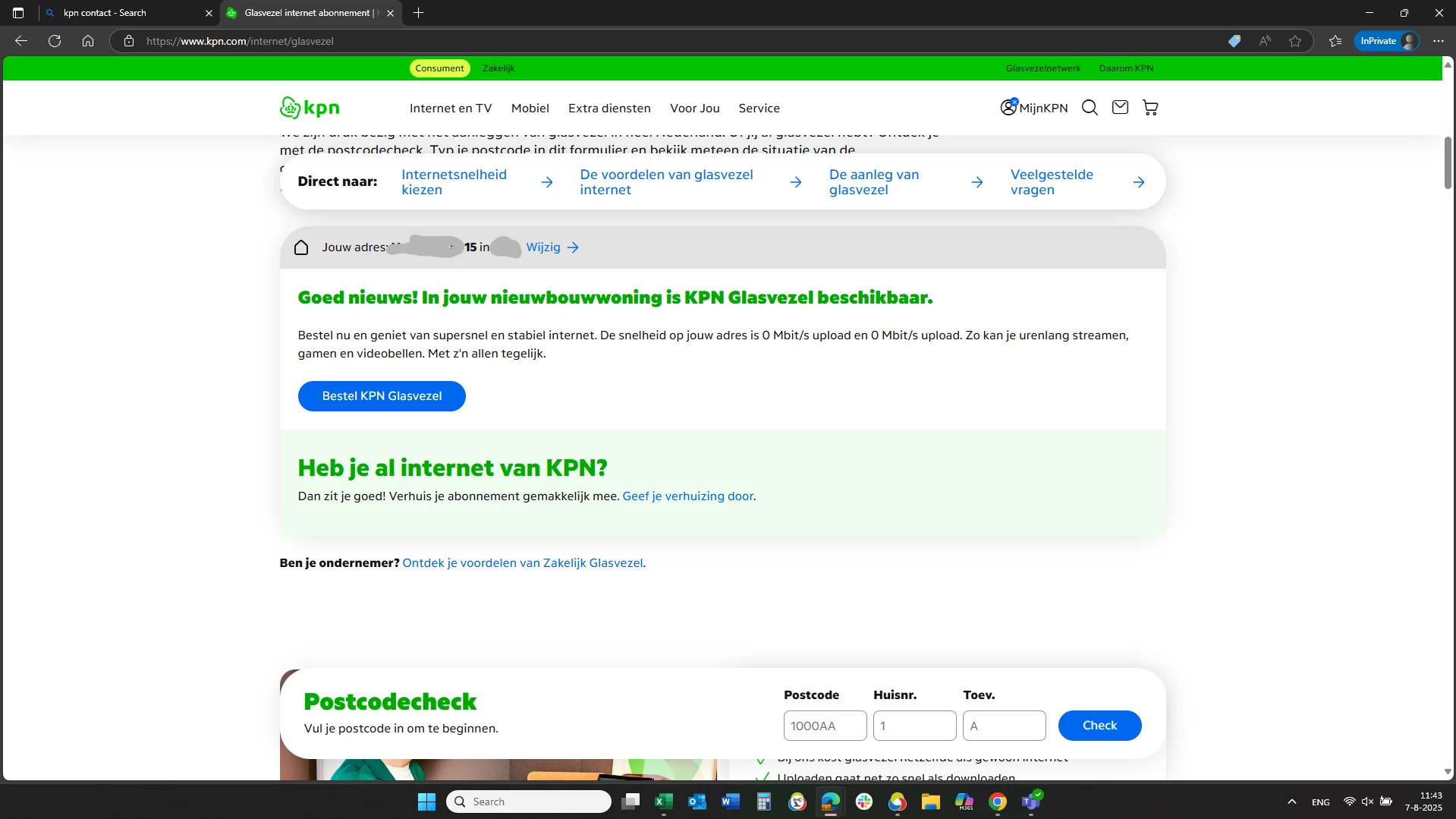This screenshot has height=819, width=1456.
Task: Open the site search magnifier icon
Action: click(x=1090, y=108)
